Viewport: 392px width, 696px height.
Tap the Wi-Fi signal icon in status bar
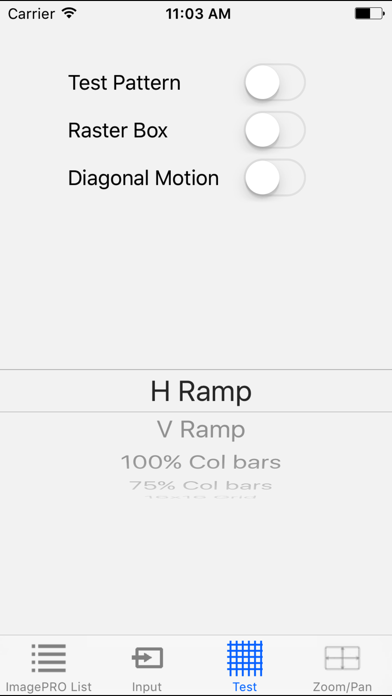[x=69, y=13]
